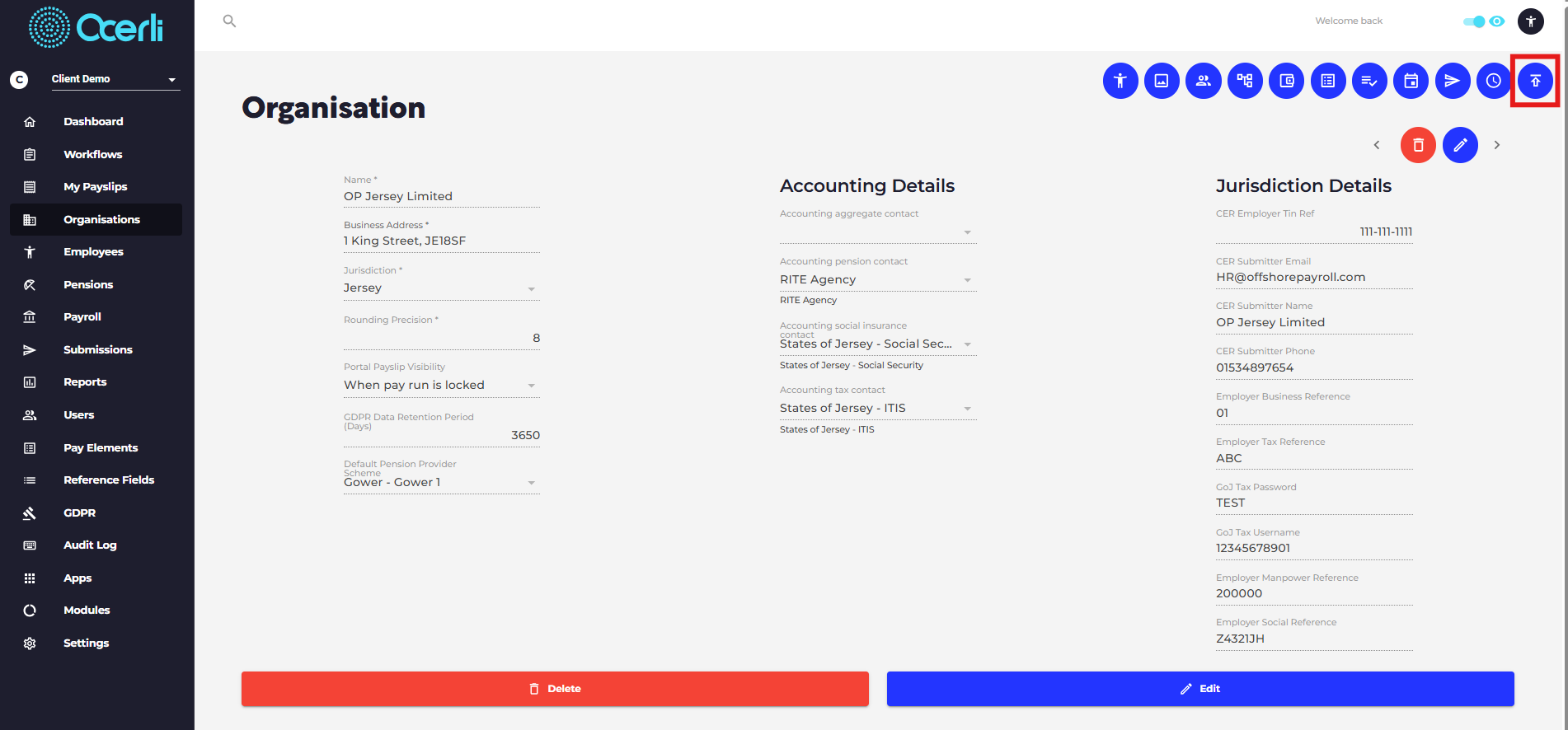This screenshot has height=730, width=1568.
Task: Click the upload arrow icon button
Action: 1535,81
